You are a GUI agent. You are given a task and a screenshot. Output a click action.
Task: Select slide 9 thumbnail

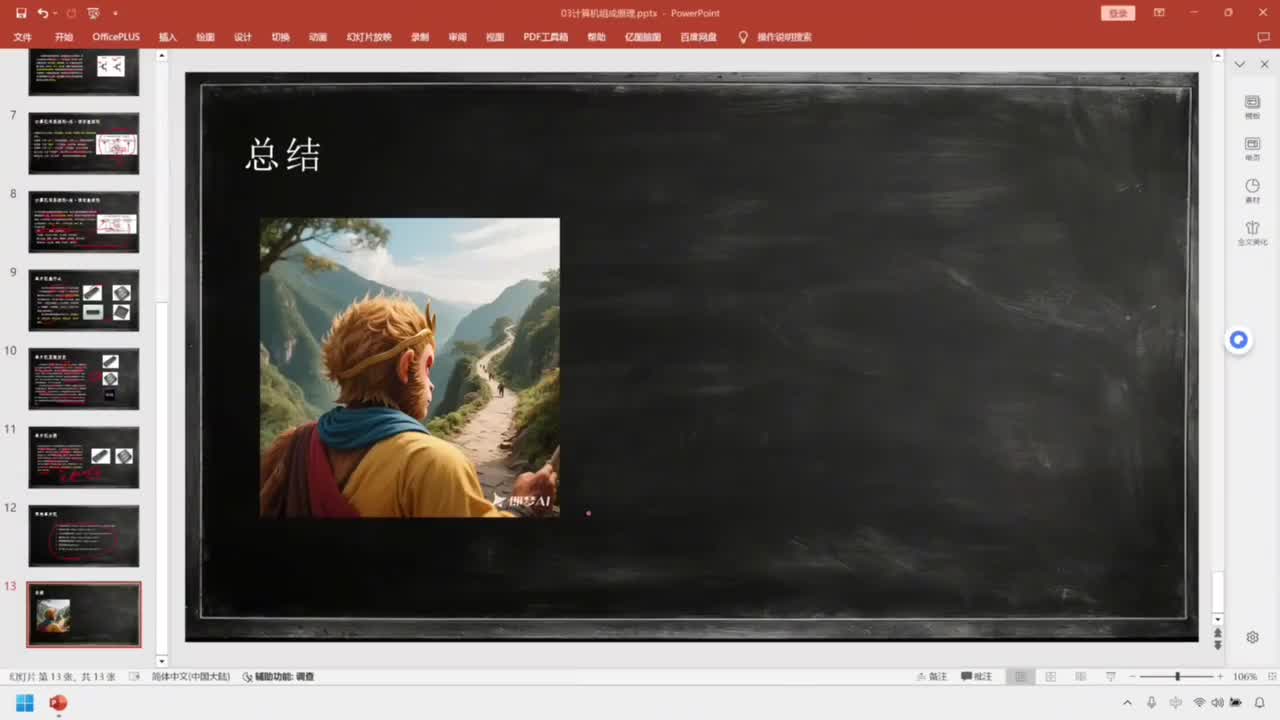point(83,300)
